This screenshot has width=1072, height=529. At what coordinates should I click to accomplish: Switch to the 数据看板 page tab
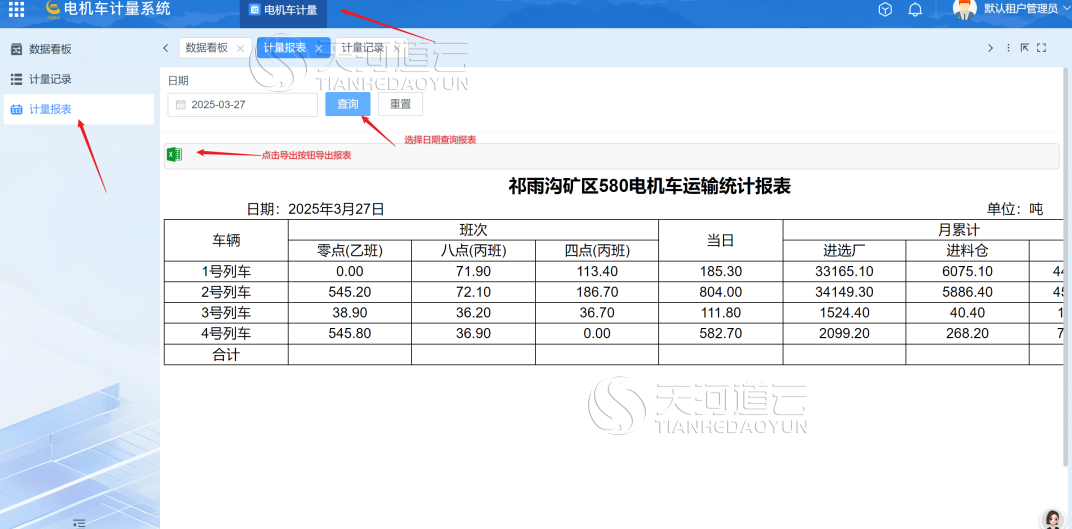(206, 48)
